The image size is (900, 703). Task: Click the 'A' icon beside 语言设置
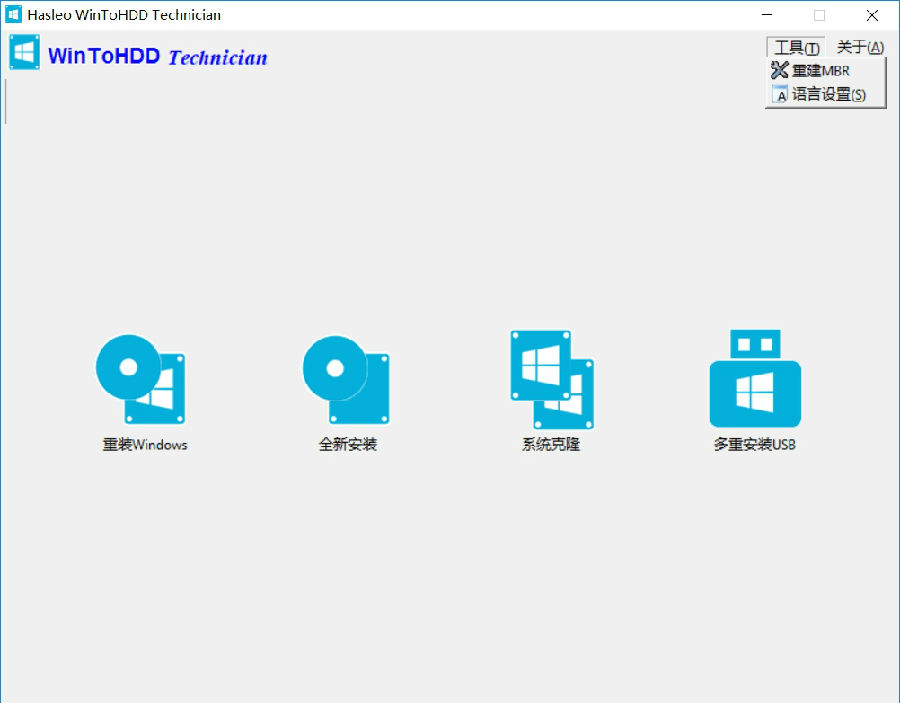tap(780, 95)
